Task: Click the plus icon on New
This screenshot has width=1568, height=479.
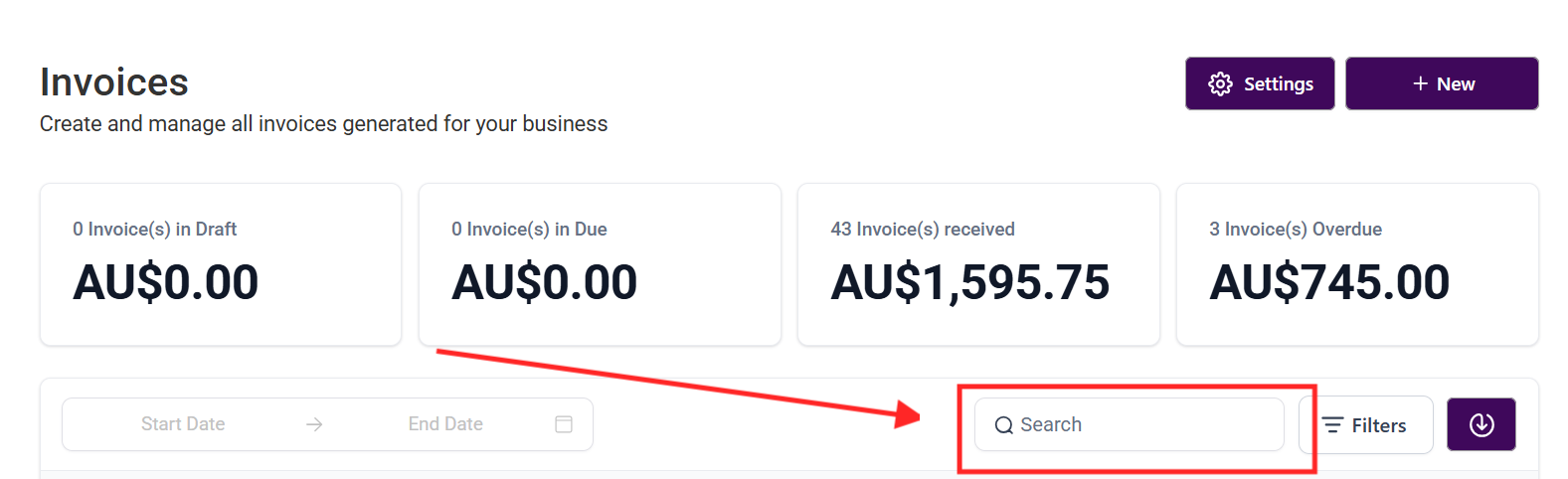Action: (1420, 84)
